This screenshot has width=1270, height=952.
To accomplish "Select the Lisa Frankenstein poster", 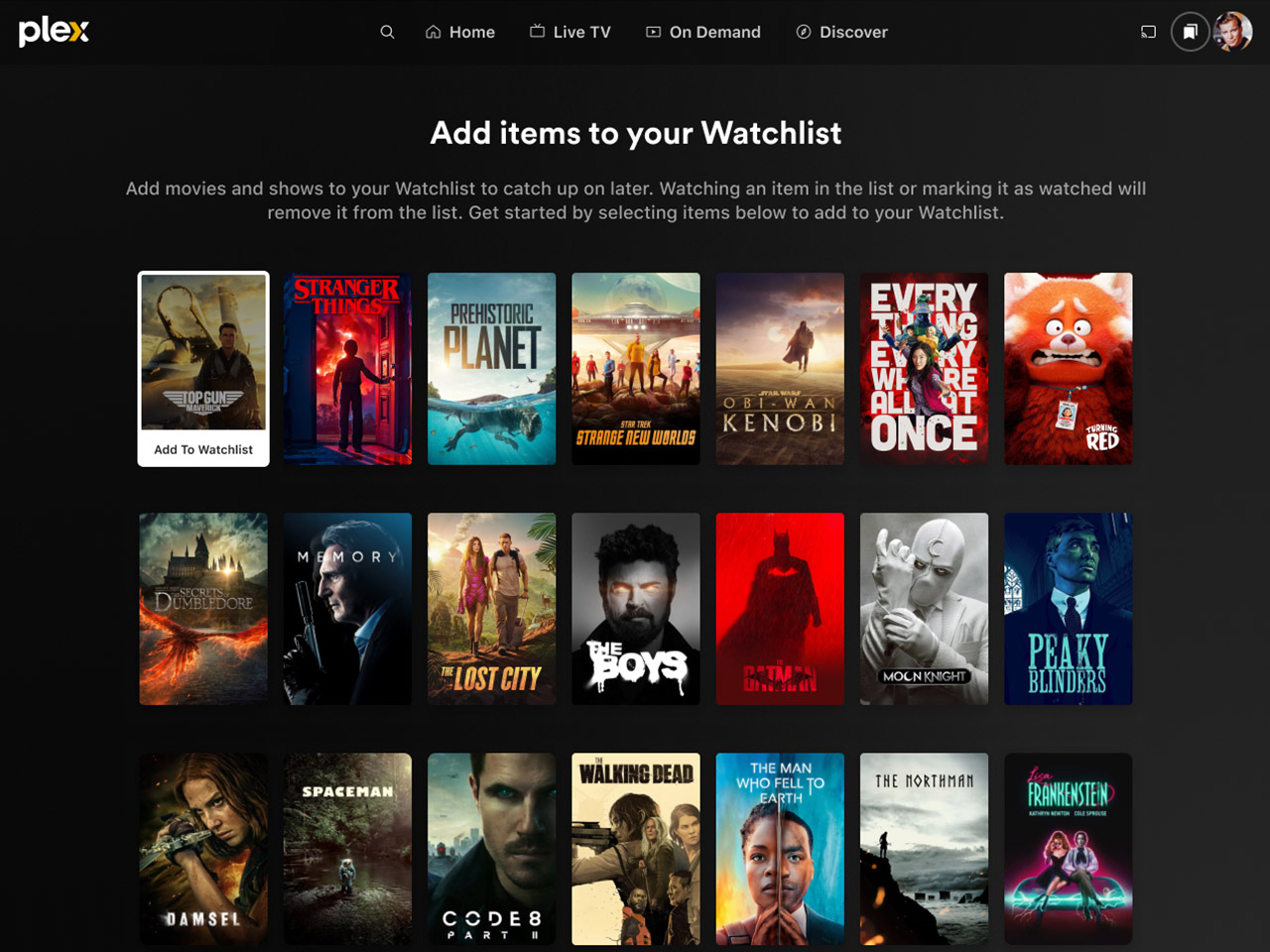I will pos(1069,849).
